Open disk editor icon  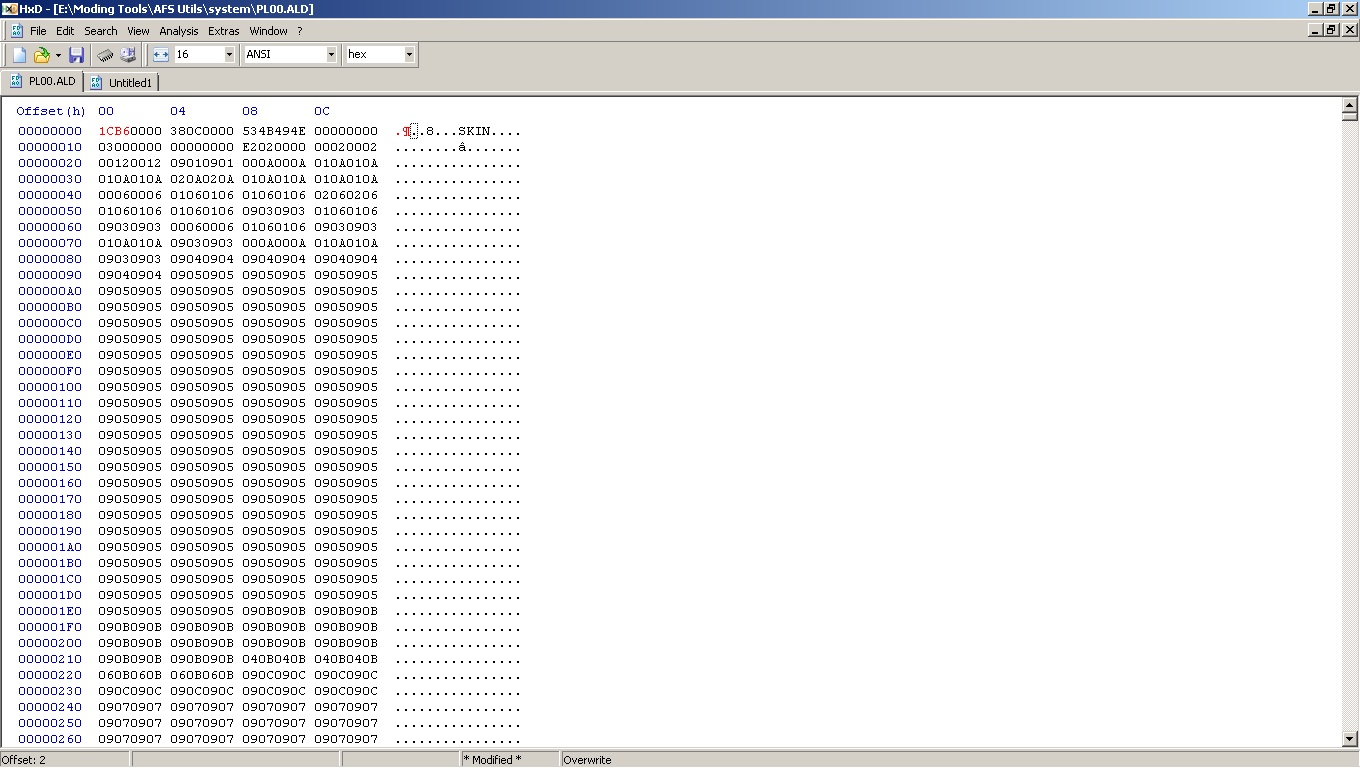[x=128, y=55]
